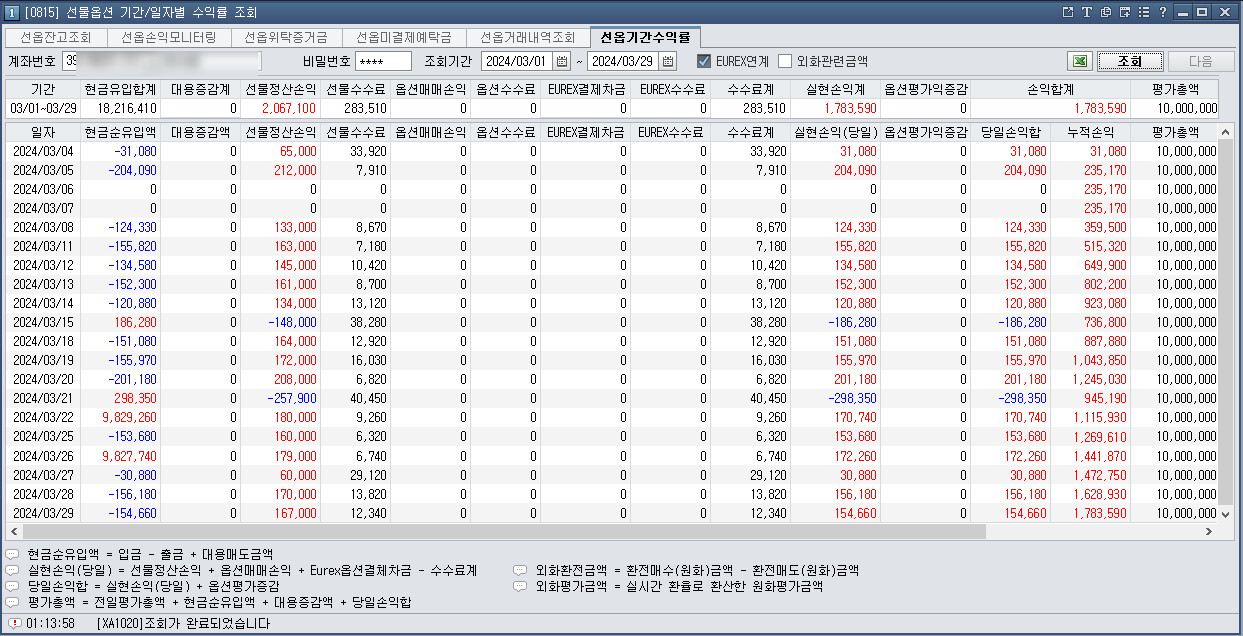Click the 9,827,740 cash inflow cell
This screenshot has height=636, width=1243.
[122, 456]
